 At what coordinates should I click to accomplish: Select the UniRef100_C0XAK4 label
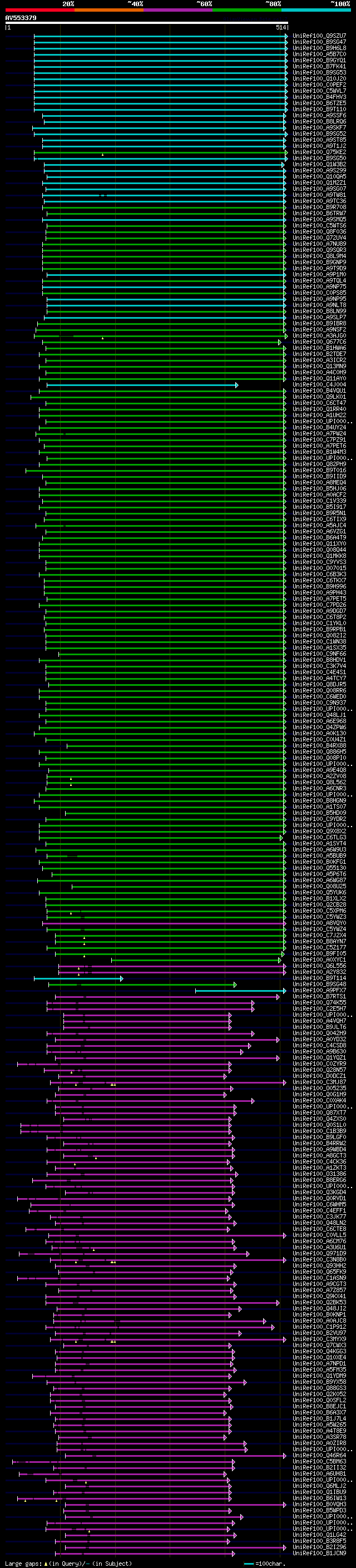pyautogui.click(x=319, y=1101)
